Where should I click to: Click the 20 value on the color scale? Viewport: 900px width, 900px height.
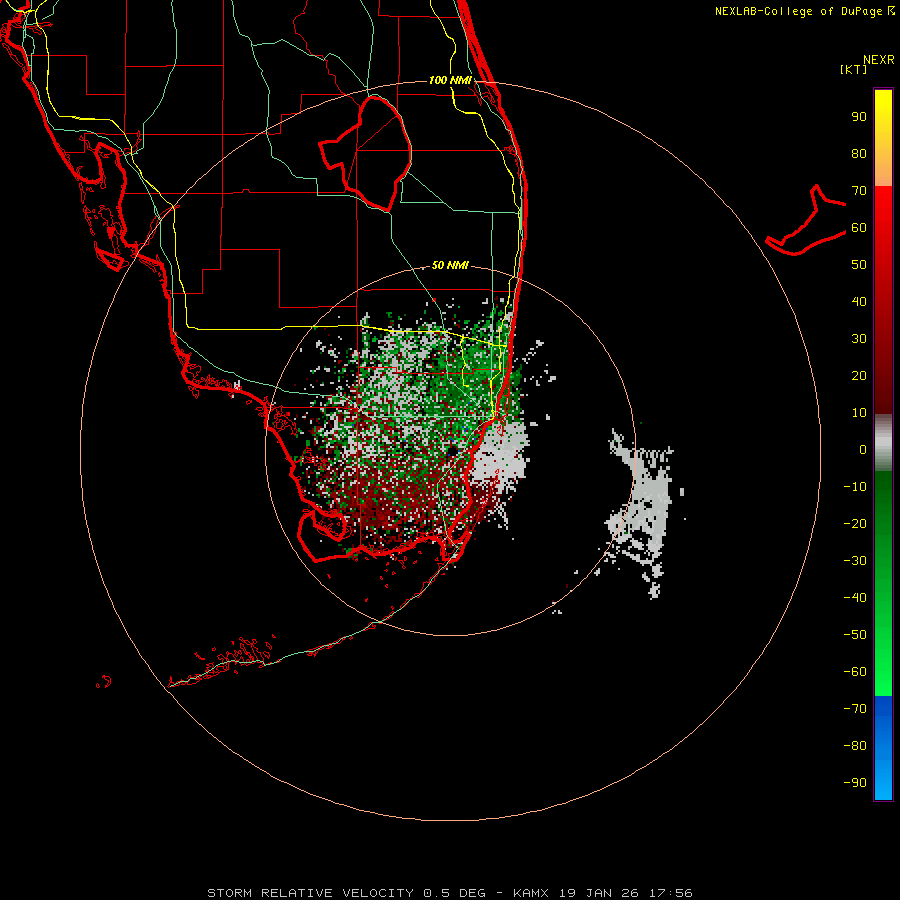859,376
